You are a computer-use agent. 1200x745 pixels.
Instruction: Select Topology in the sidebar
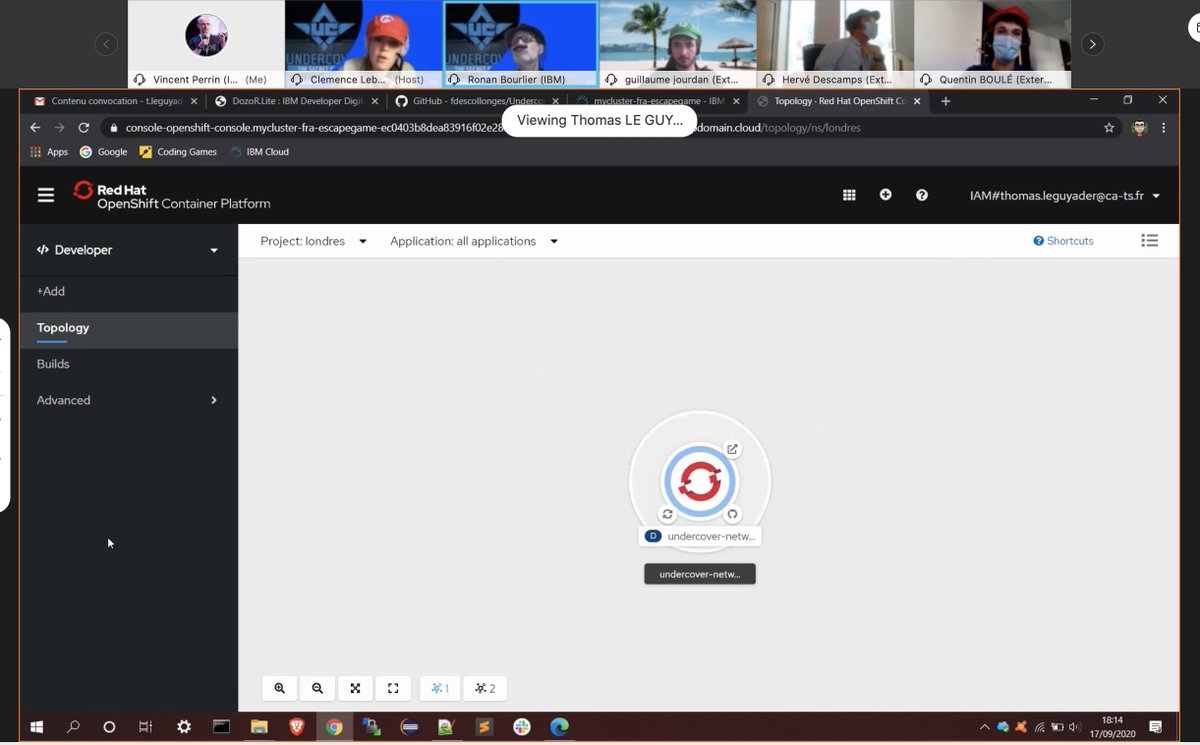tap(128, 328)
